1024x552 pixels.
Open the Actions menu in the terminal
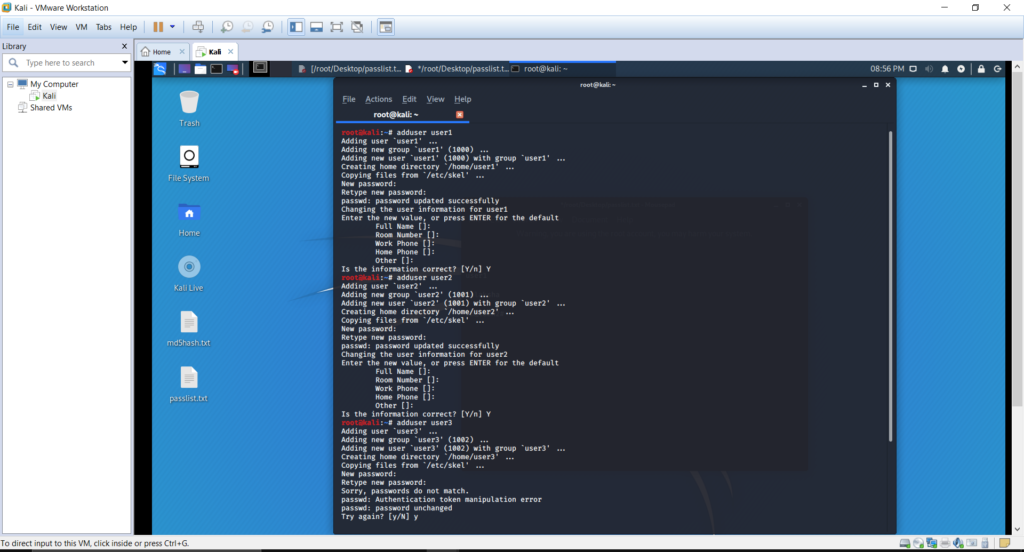point(378,99)
